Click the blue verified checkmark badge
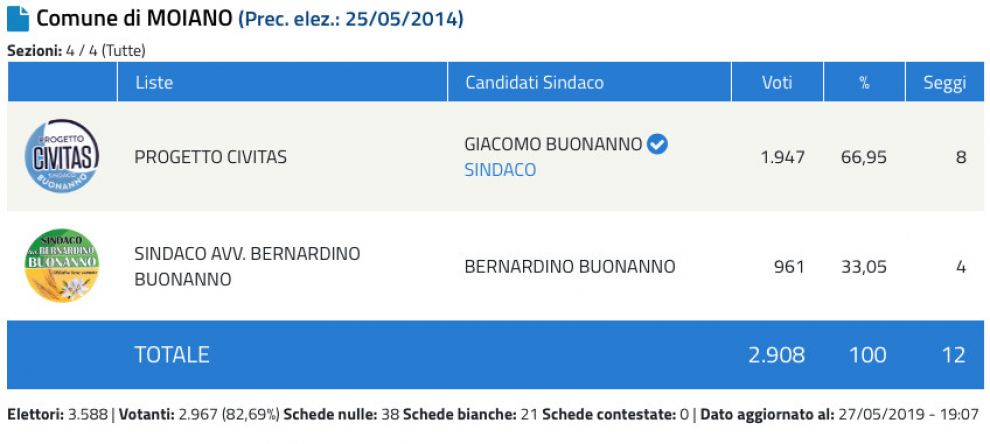Viewport: 990px width, 444px height. pyautogui.click(x=657, y=144)
